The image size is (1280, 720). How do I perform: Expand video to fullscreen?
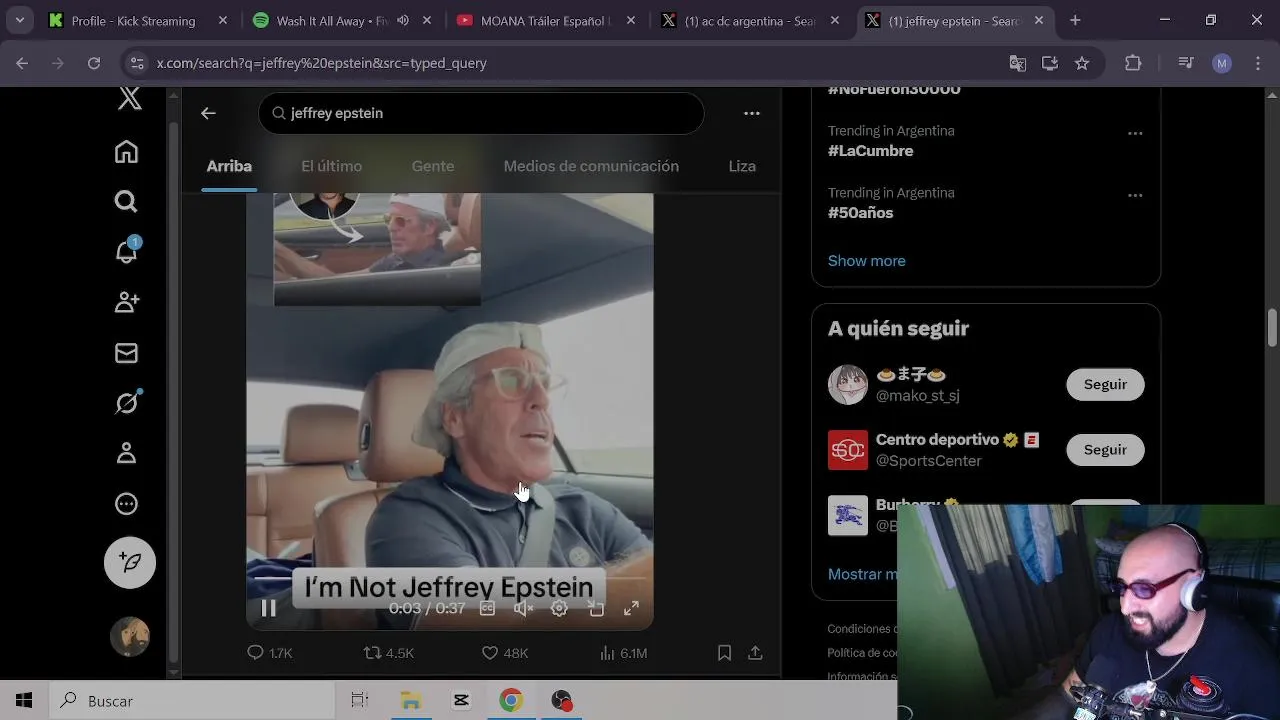point(632,608)
